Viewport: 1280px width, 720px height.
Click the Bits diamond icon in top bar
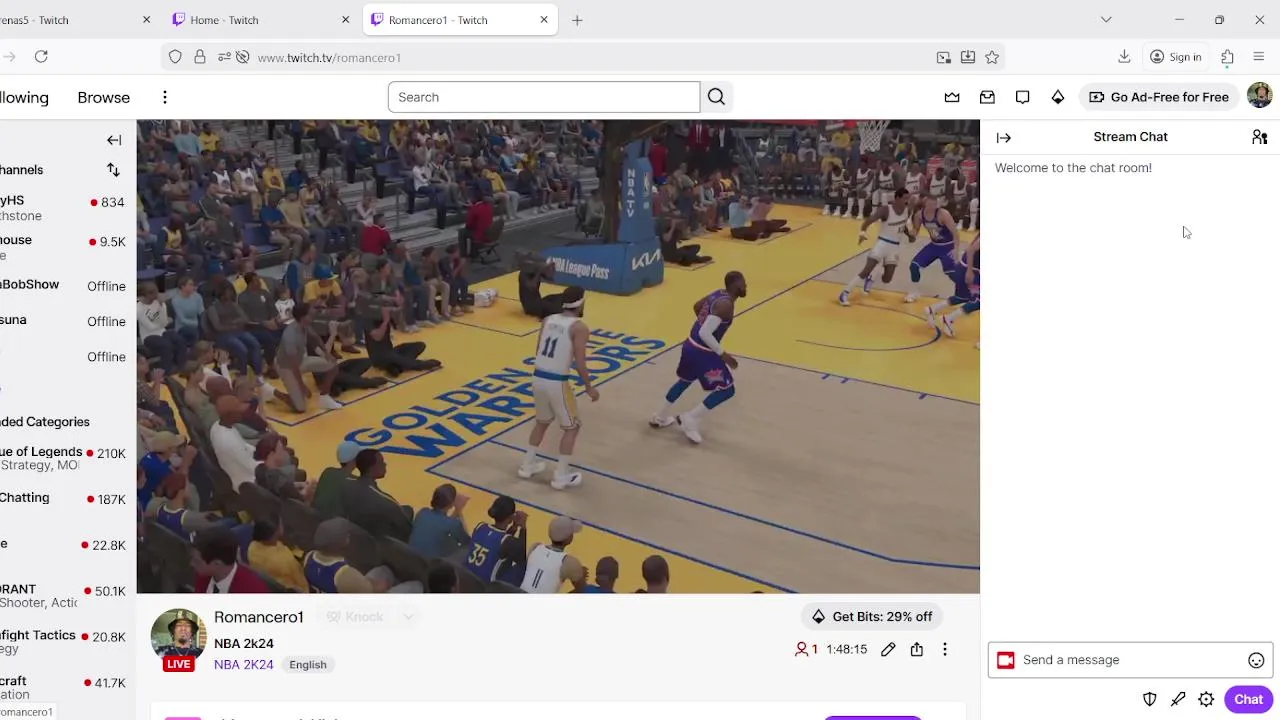pyautogui.click(x=1057, y=97)
